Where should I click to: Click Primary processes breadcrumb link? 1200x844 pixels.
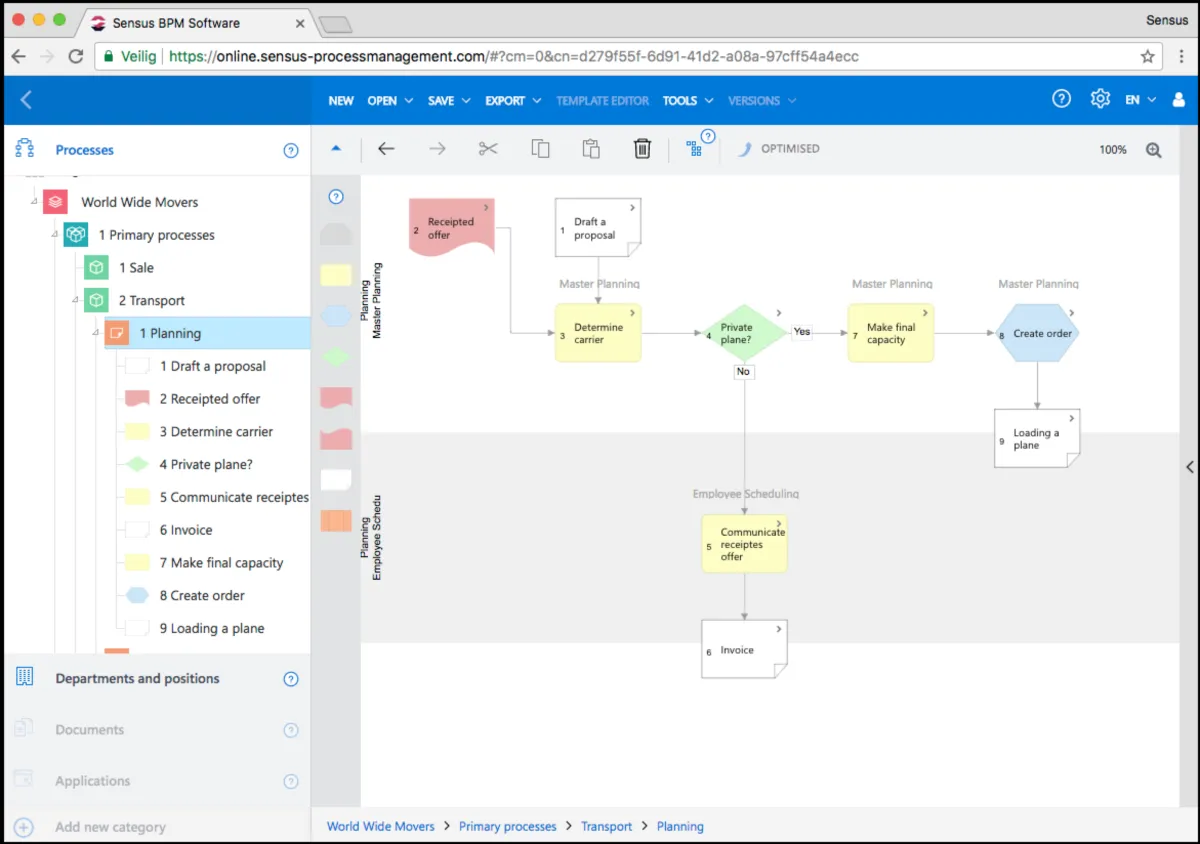click(508, 827)
